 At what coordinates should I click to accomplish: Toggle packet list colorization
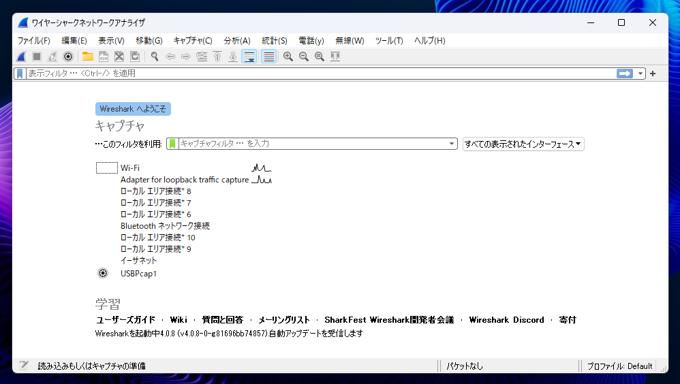269,56
